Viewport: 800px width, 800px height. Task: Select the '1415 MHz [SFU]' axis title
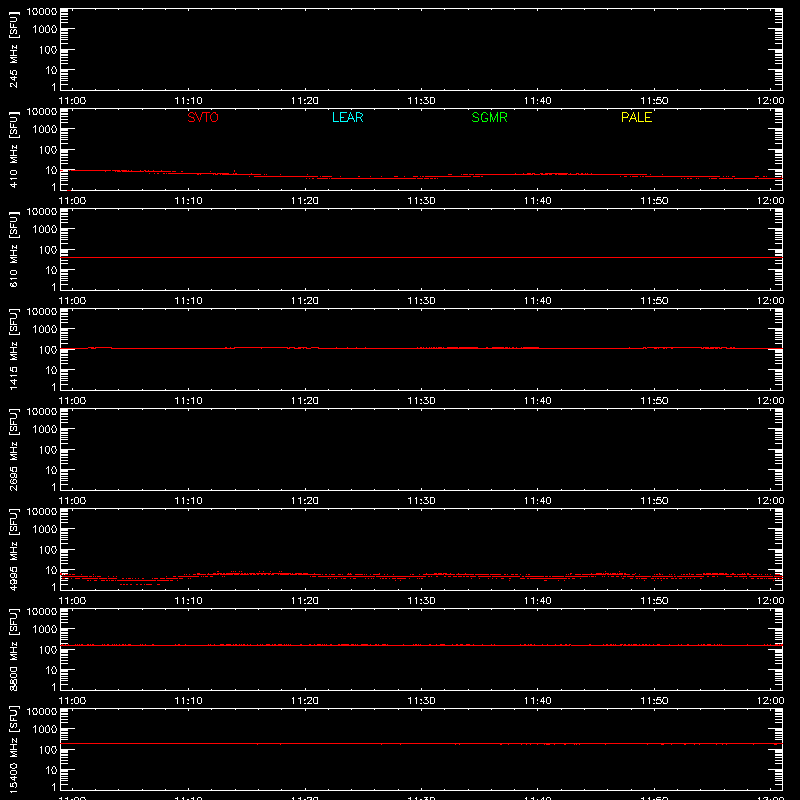point(13,349)
